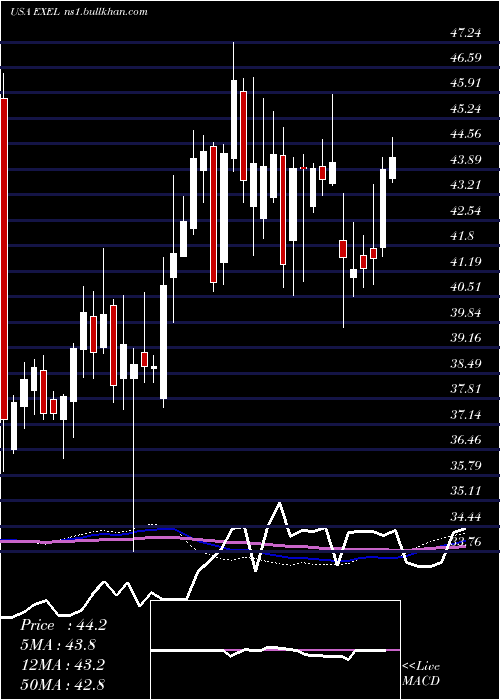The image size is (500, 700).
Task: Click the Price : 44.2 readout
Action: click(63, 625)
